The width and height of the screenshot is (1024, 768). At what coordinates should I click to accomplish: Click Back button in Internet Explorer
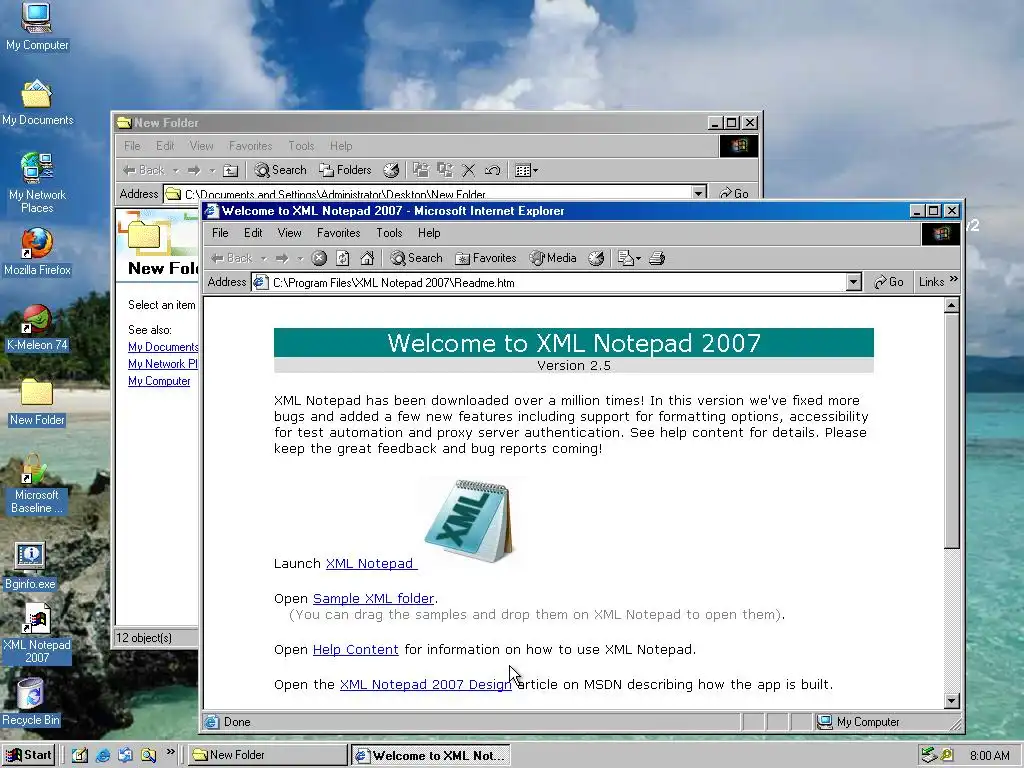click(x=232, y=259)
